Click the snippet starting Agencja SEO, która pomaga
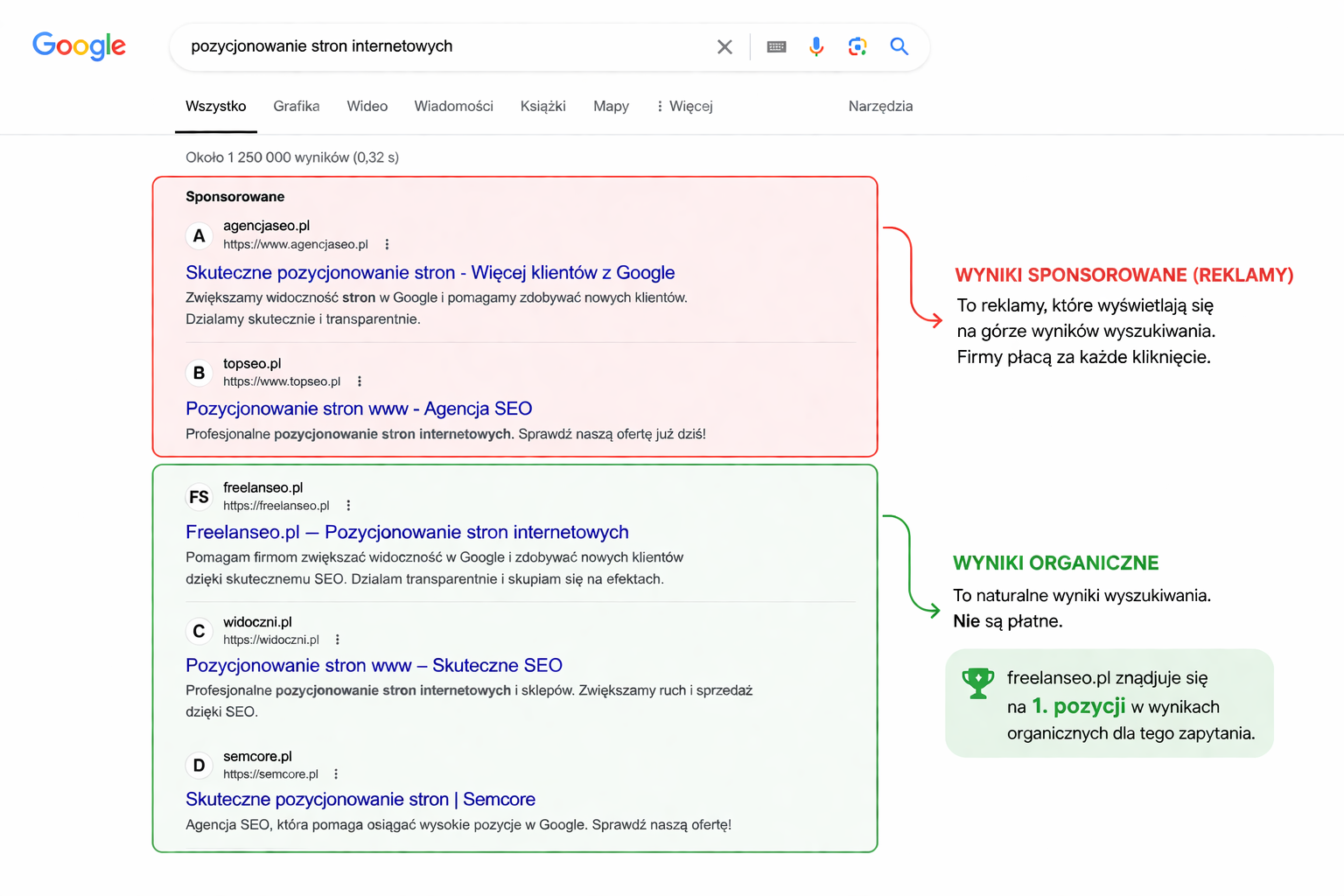This screenshot has width=1344, height=896. click(x=458, y=824)
